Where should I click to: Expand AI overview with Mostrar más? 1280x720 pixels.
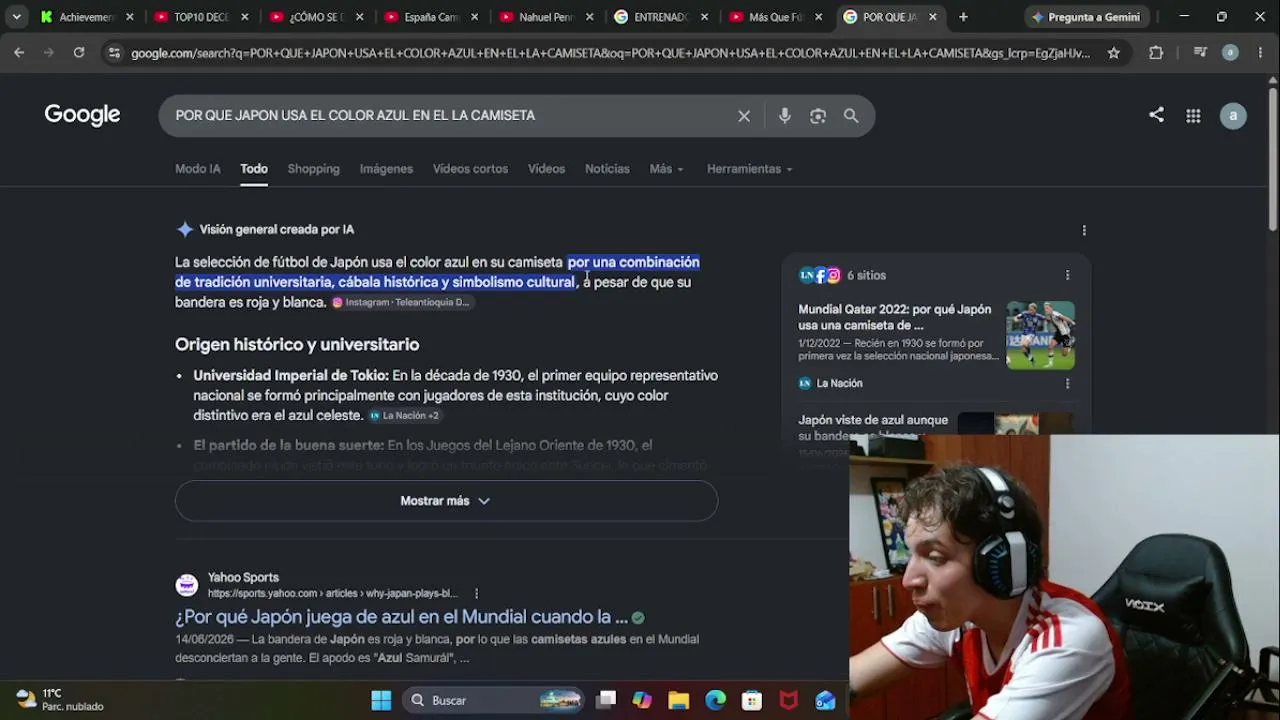[x=446, y=501]
